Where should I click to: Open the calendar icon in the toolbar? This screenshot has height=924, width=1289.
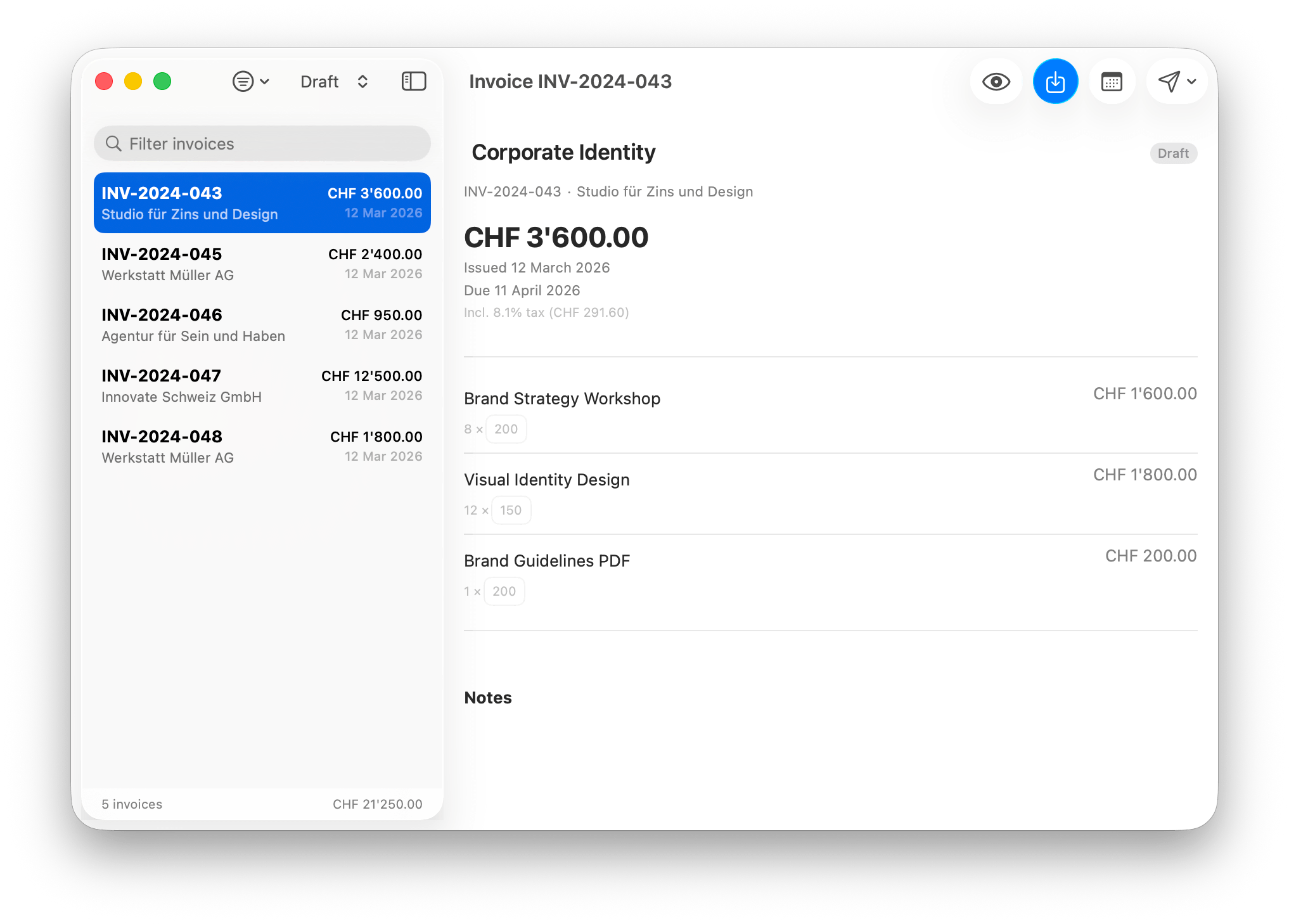pos(1112,81)
